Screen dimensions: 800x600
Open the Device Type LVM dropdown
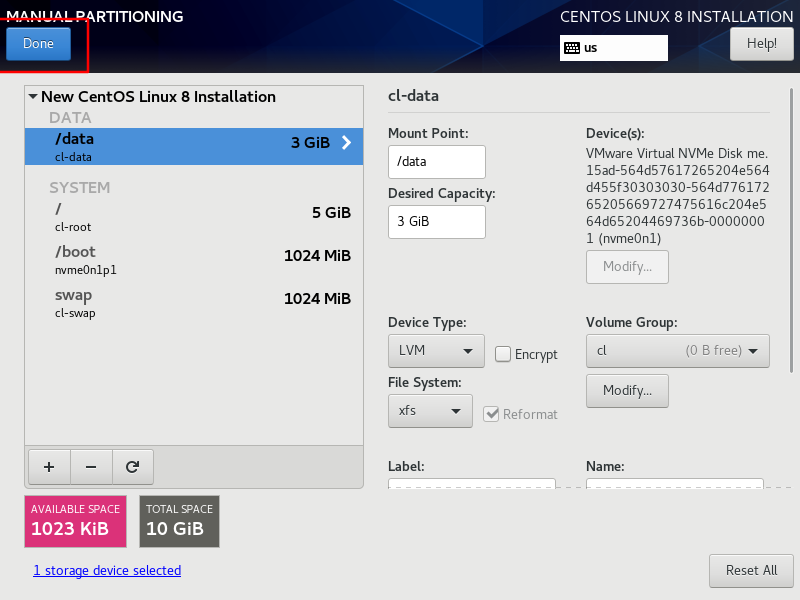coord(436,351)
